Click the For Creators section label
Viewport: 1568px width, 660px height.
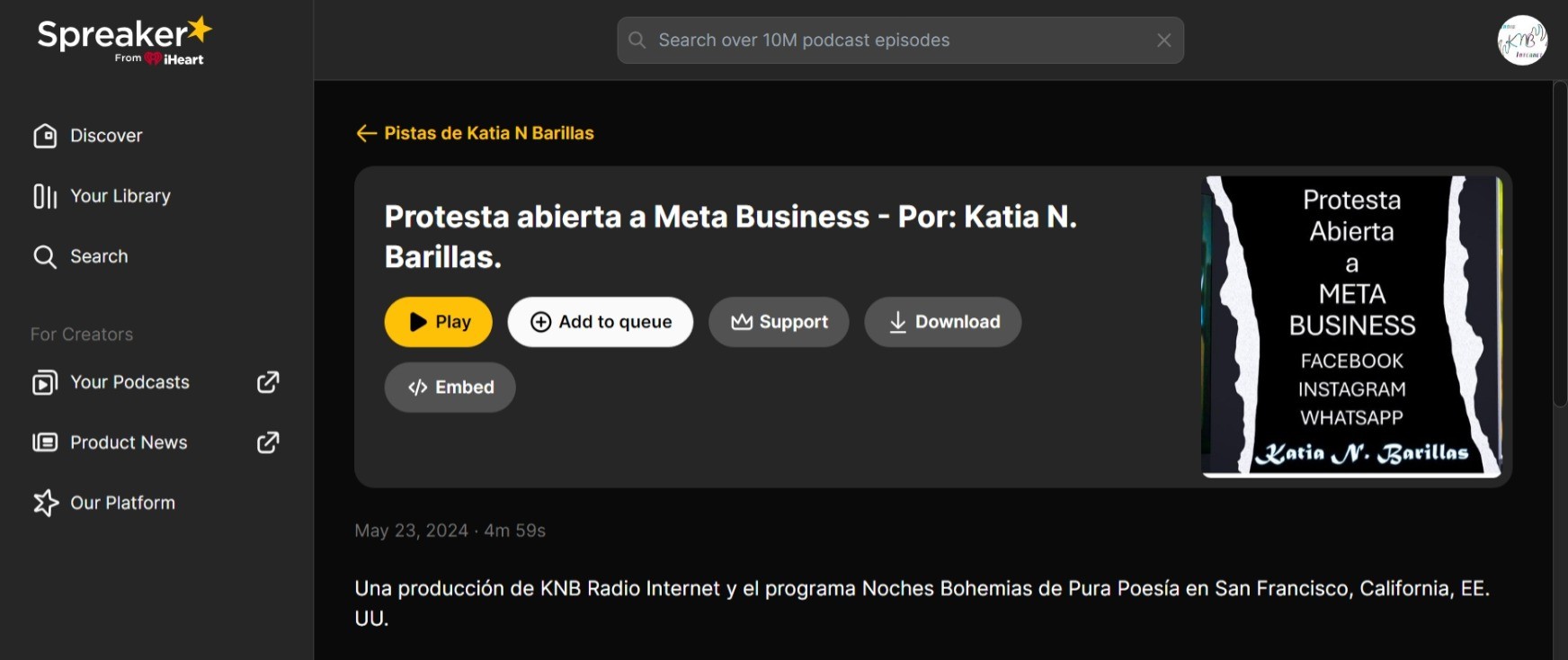[82, 334]
